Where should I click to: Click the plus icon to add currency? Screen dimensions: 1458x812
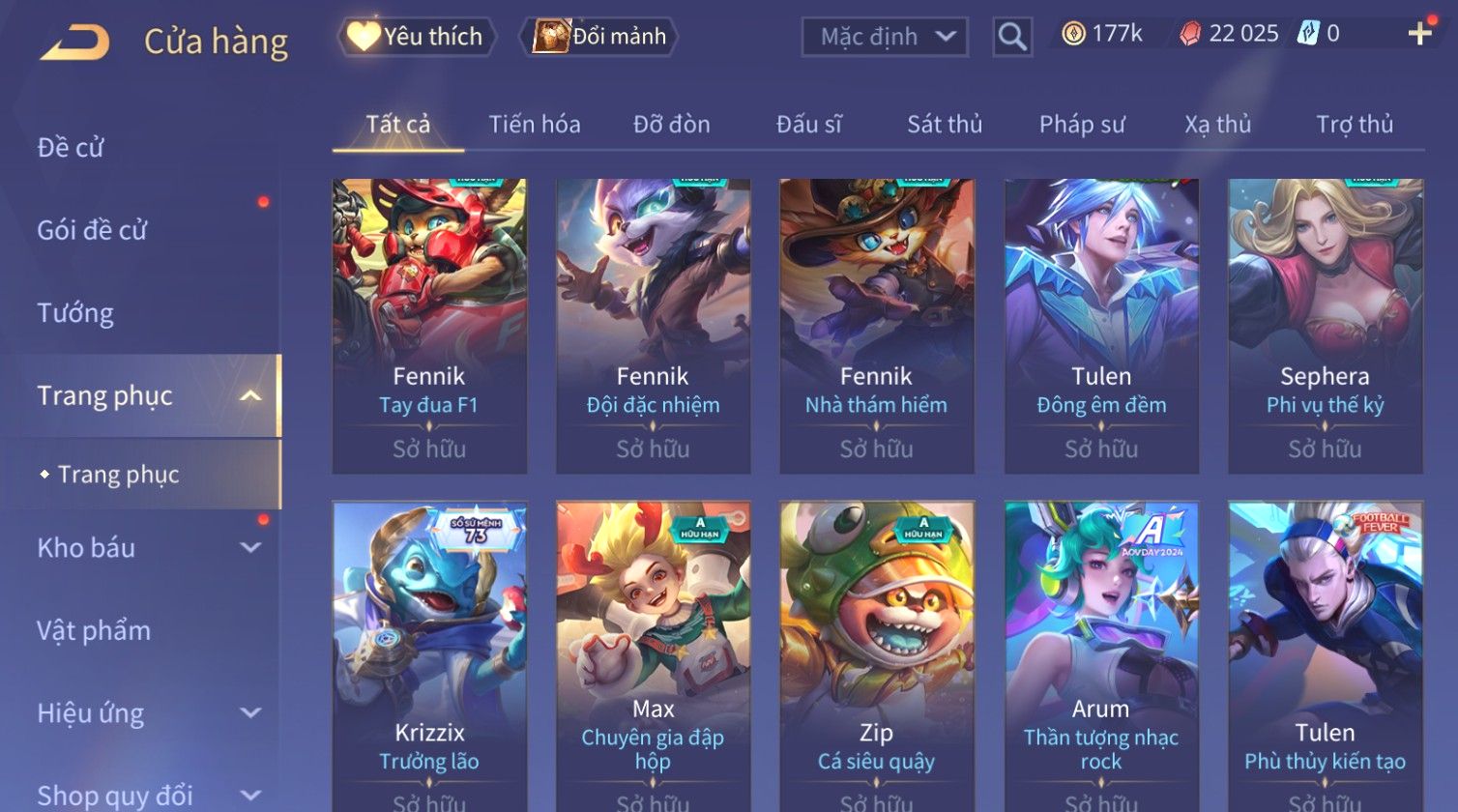point(1419,34)
